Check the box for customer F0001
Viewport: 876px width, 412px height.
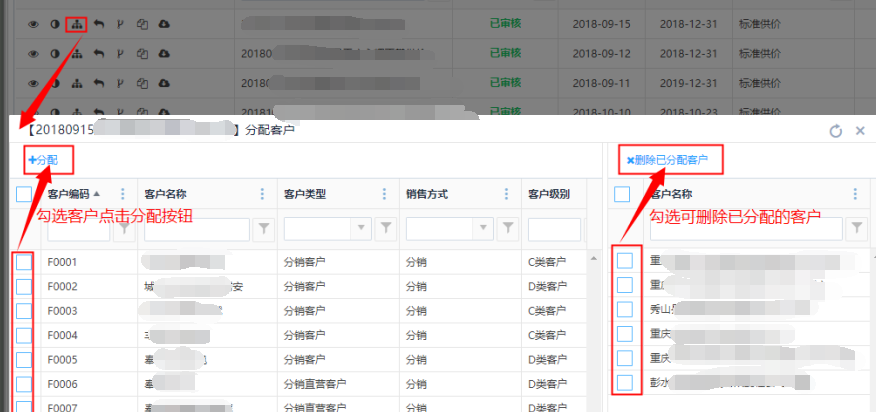[25, 262]
